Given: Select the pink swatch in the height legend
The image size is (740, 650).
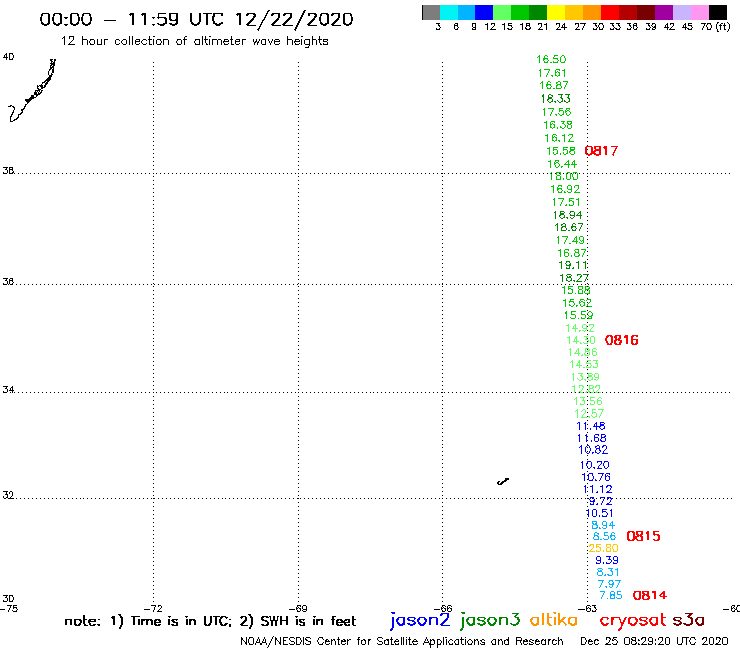Looking at the screenshot, I should [x=700, y=12].
